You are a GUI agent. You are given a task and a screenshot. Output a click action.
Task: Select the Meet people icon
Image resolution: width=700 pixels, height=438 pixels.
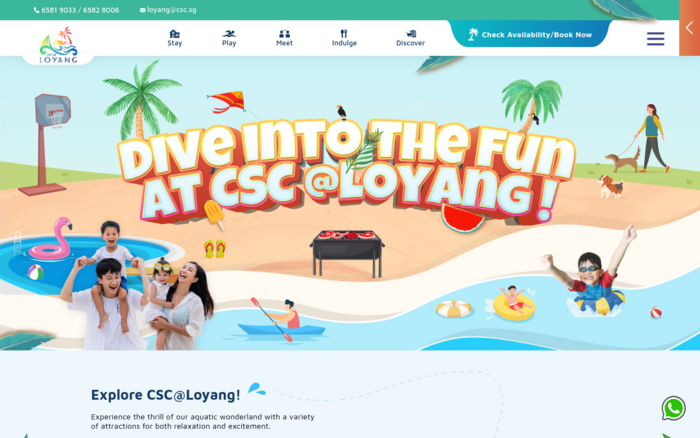pyautogui.click(x=284, y=33)
